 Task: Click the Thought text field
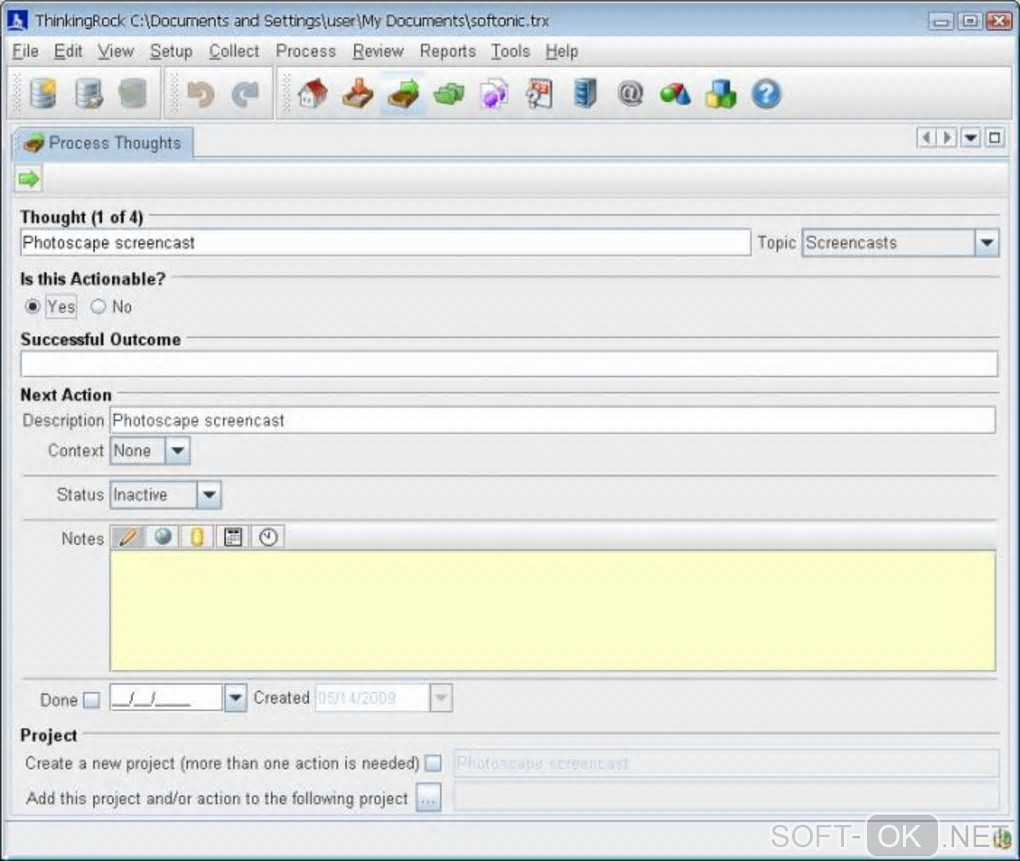(385, 243)
